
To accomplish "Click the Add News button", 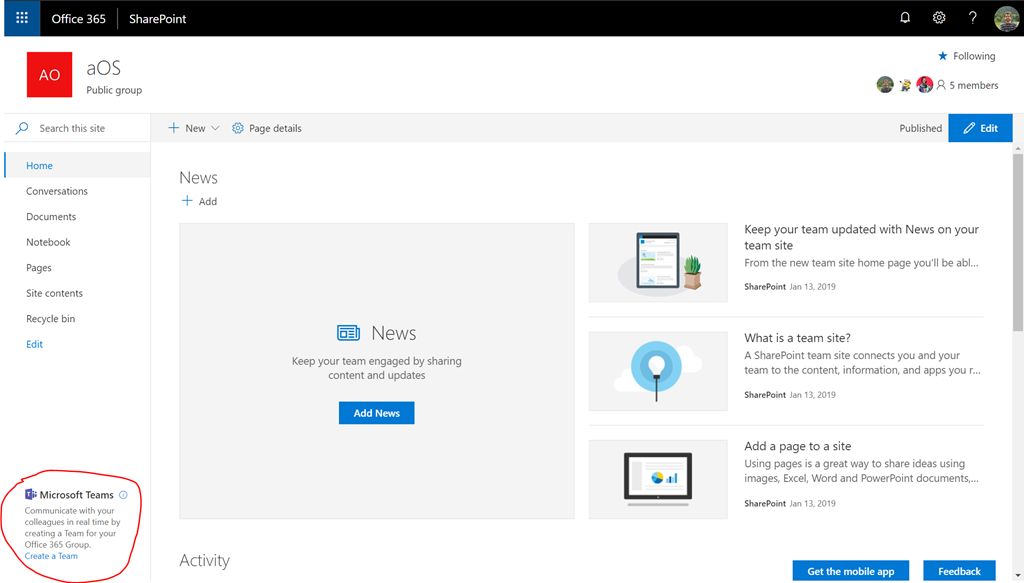I will (376, 413).
